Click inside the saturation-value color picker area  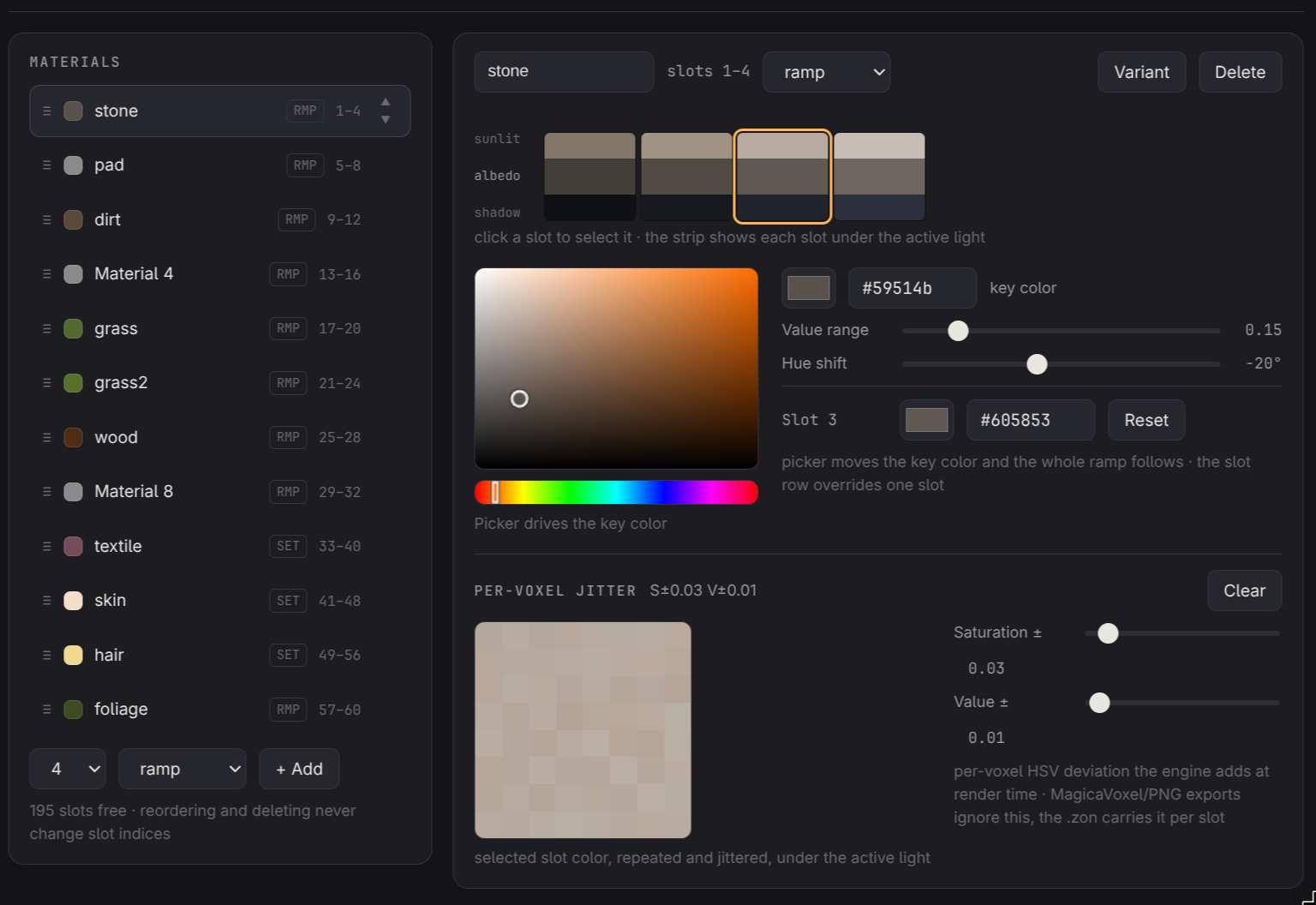pyautogui.click(x=616, y=369)
